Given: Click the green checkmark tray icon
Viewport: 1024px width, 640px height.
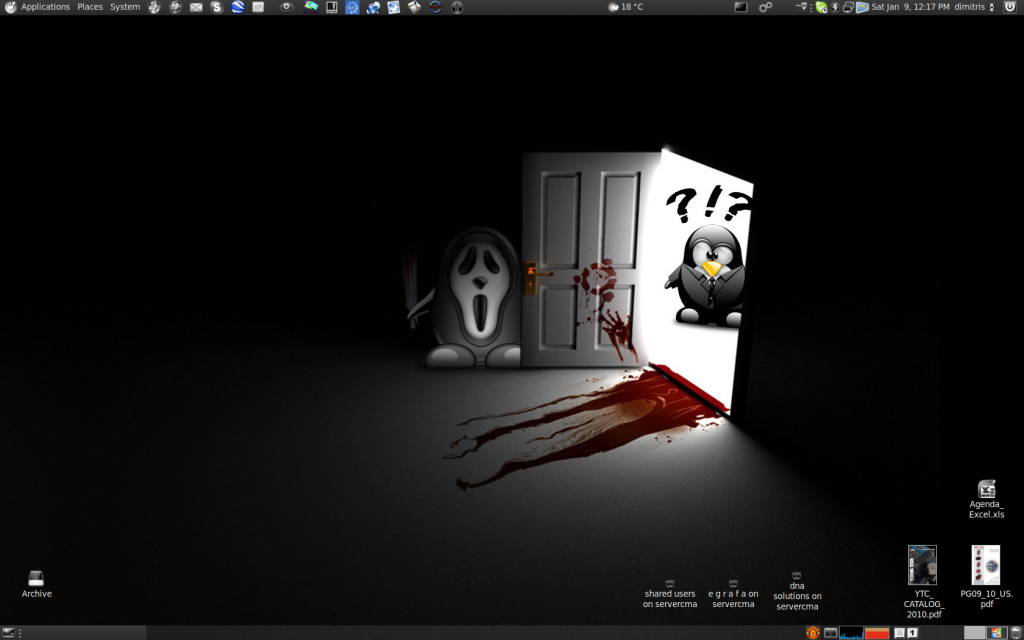Looking at the screenshot, I should click(822, 7).
